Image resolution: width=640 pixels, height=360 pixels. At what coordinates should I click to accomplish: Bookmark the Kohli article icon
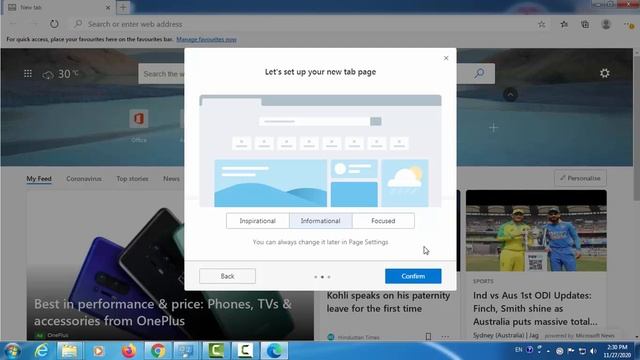[428, 337]
